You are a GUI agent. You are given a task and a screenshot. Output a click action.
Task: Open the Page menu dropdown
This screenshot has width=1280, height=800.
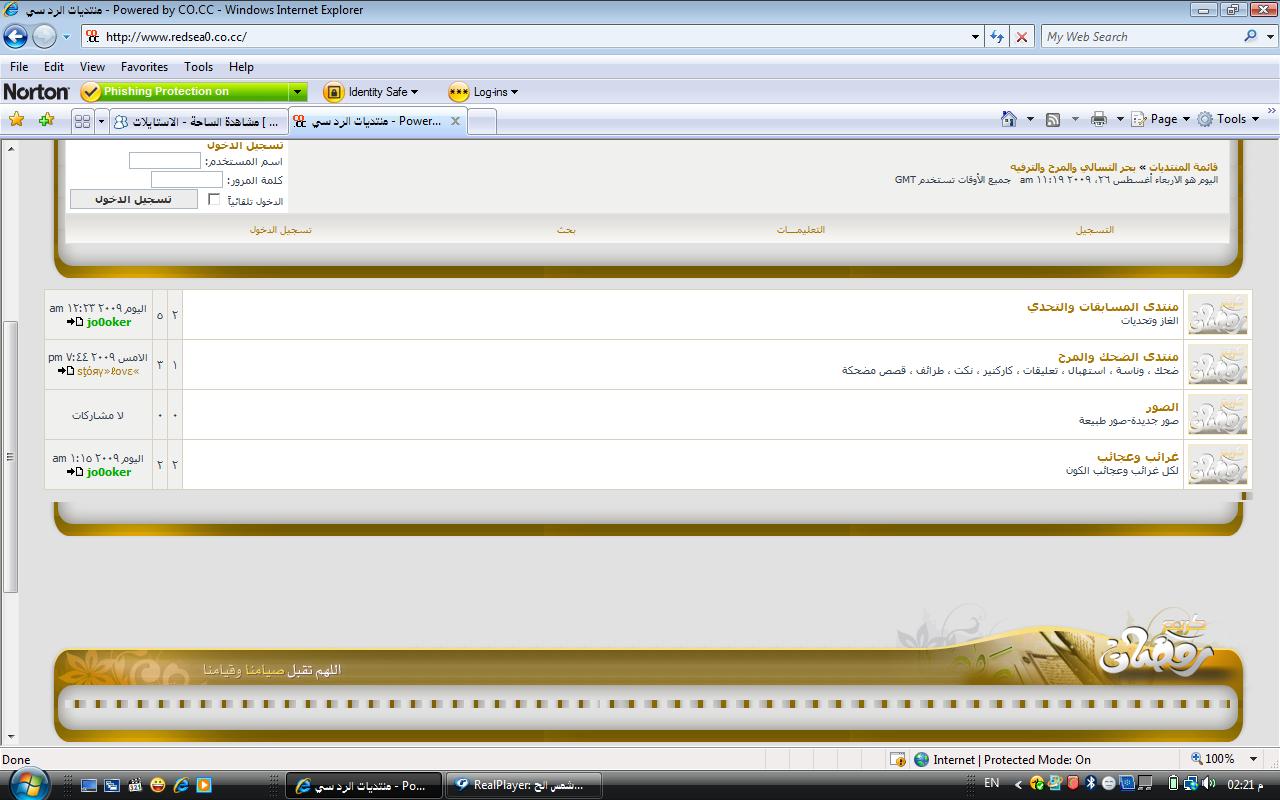[1162, 119]
